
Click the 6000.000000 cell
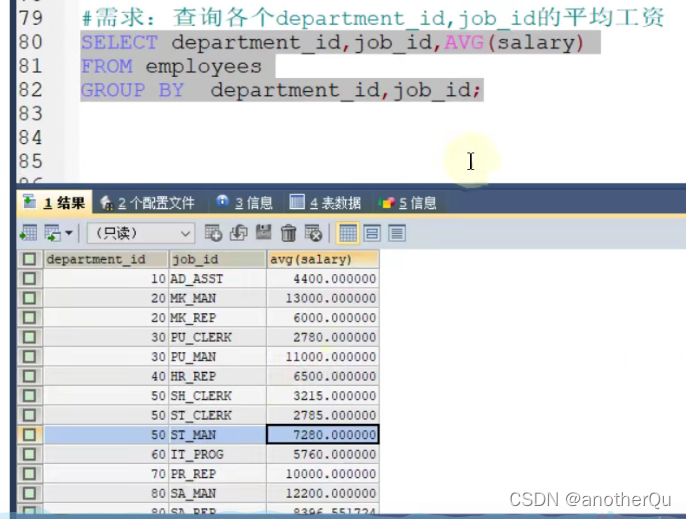tap(323, 318)
